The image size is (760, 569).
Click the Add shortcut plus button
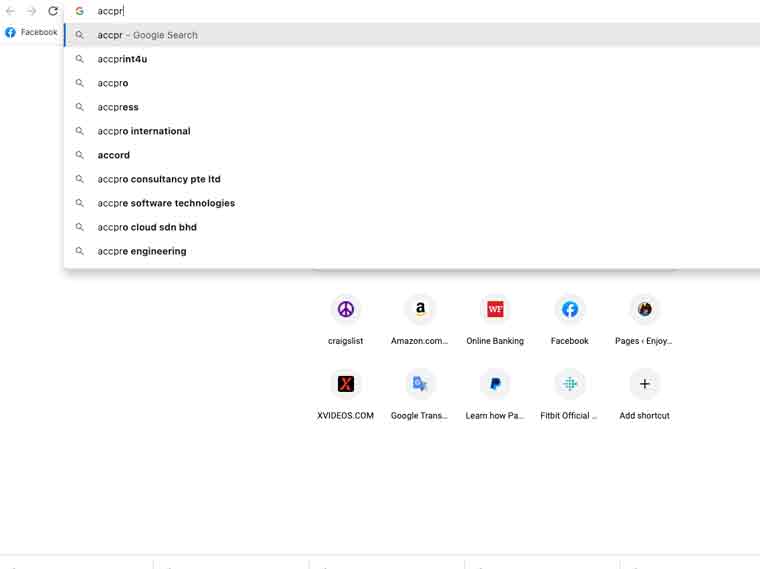[645, 384]
